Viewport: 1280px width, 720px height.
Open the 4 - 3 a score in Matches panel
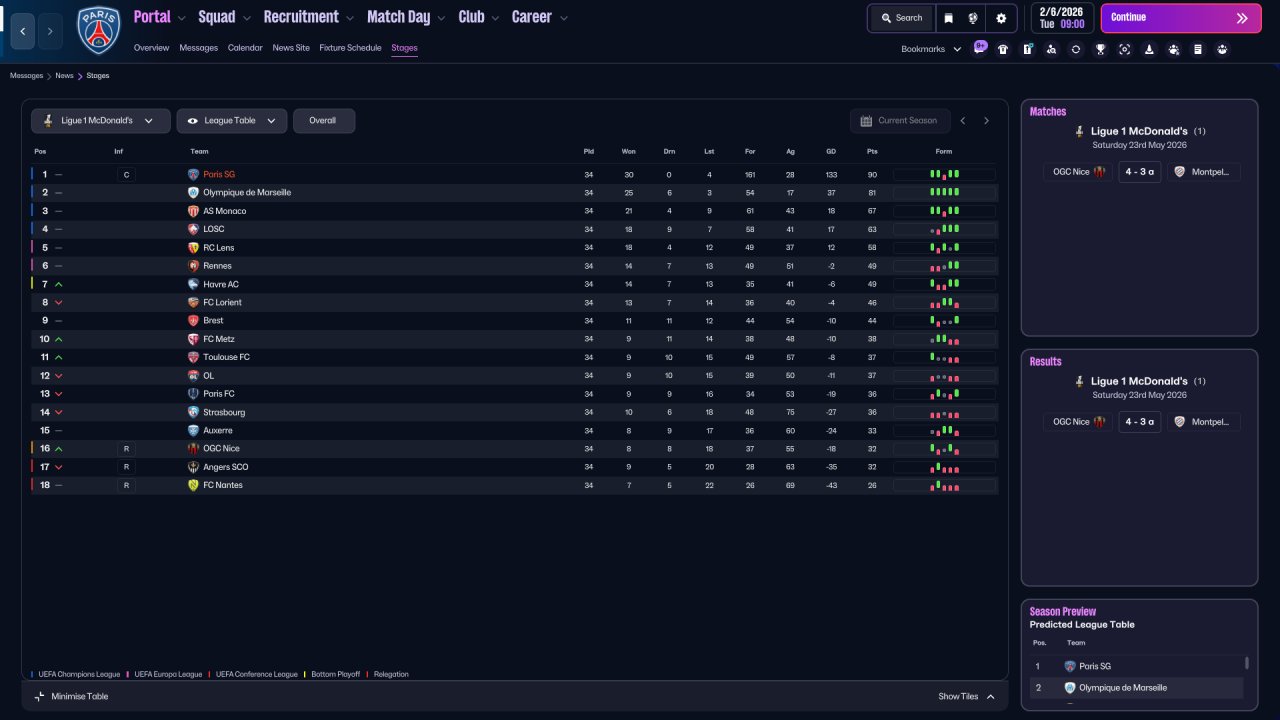1139,172
